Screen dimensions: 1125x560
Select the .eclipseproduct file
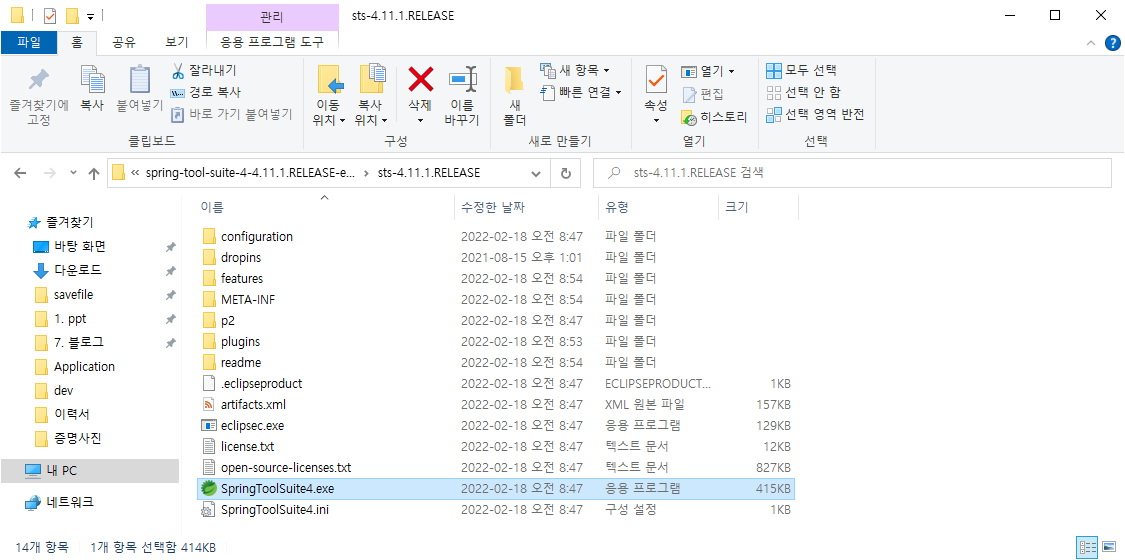(x=495, y=384)
